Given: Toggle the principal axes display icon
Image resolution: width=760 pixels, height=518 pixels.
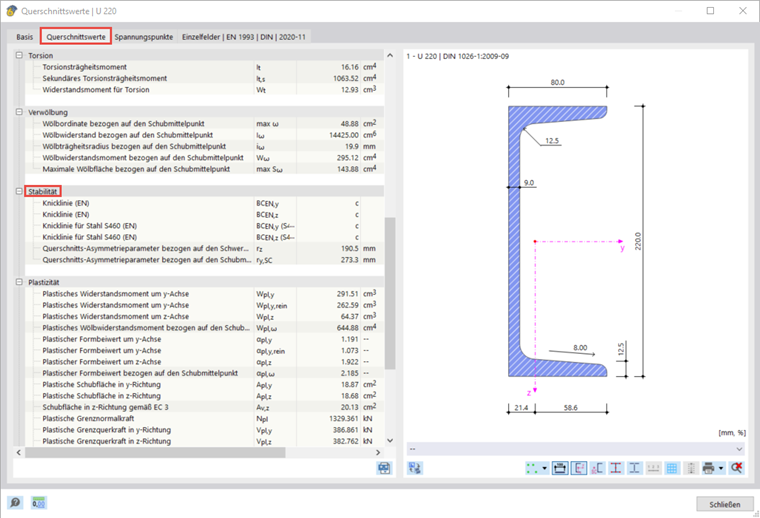Looking at the screenshot, I should (579, 468).
